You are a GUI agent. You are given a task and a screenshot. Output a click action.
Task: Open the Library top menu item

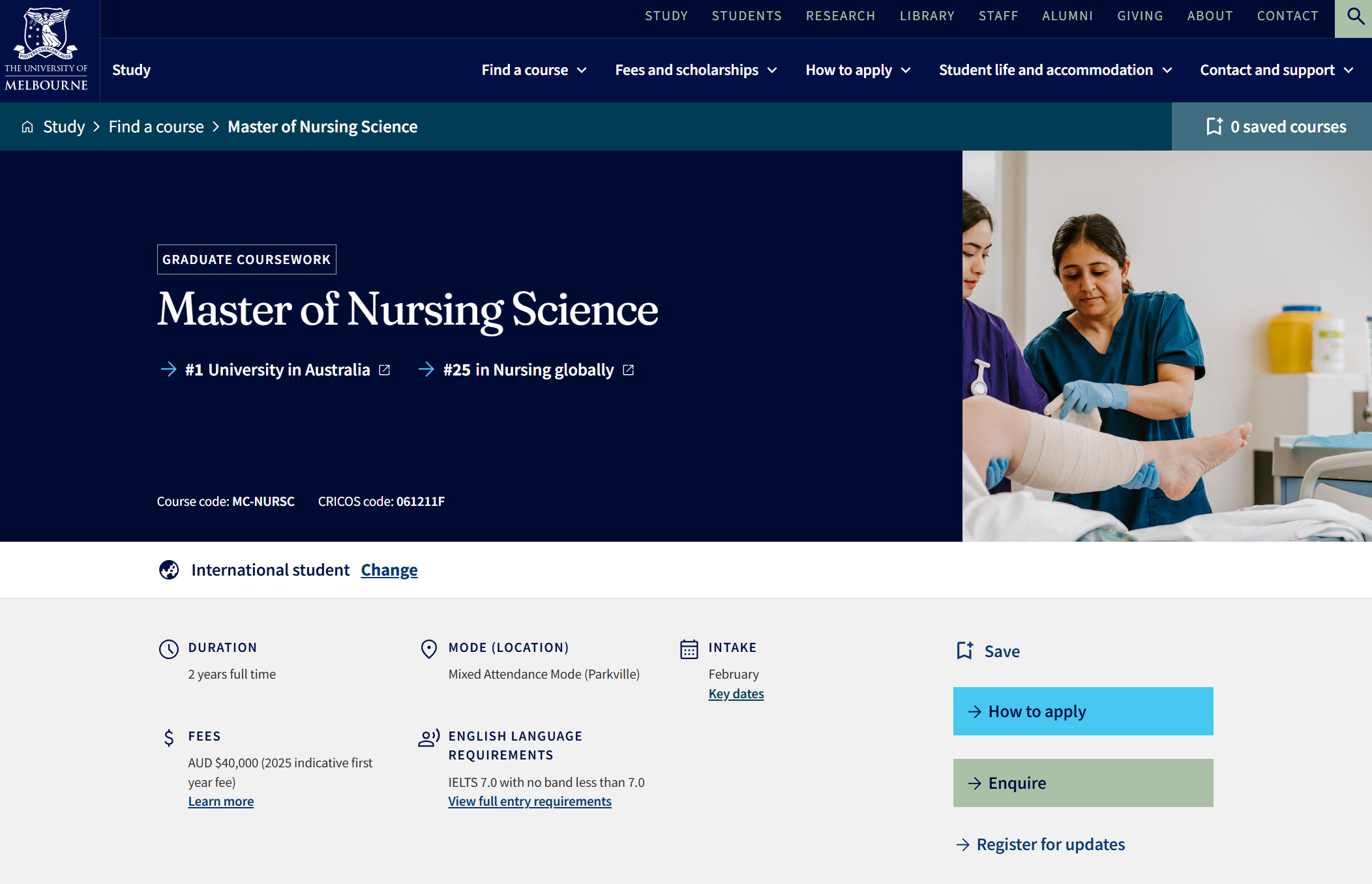point(927,16)
